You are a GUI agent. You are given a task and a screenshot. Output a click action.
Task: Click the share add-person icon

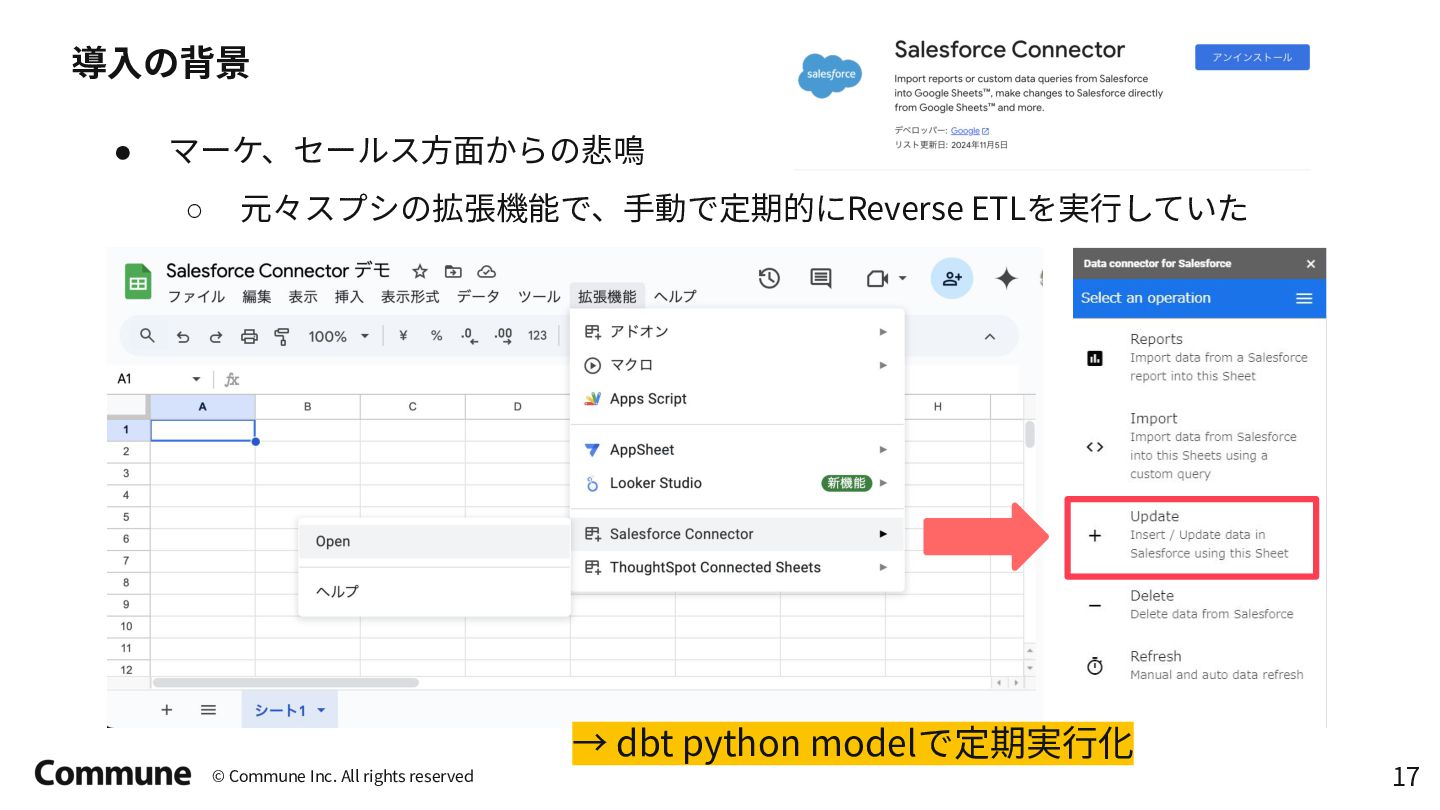952,278
